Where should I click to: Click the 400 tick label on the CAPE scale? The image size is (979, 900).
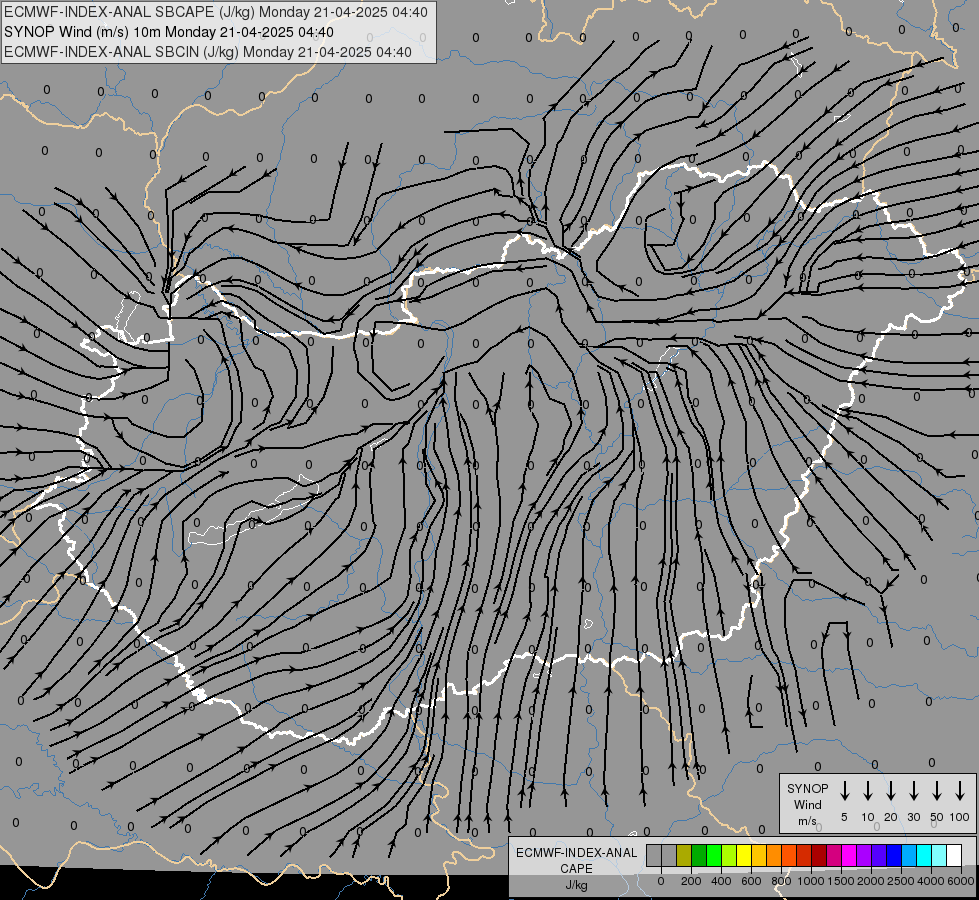point(721,881)
